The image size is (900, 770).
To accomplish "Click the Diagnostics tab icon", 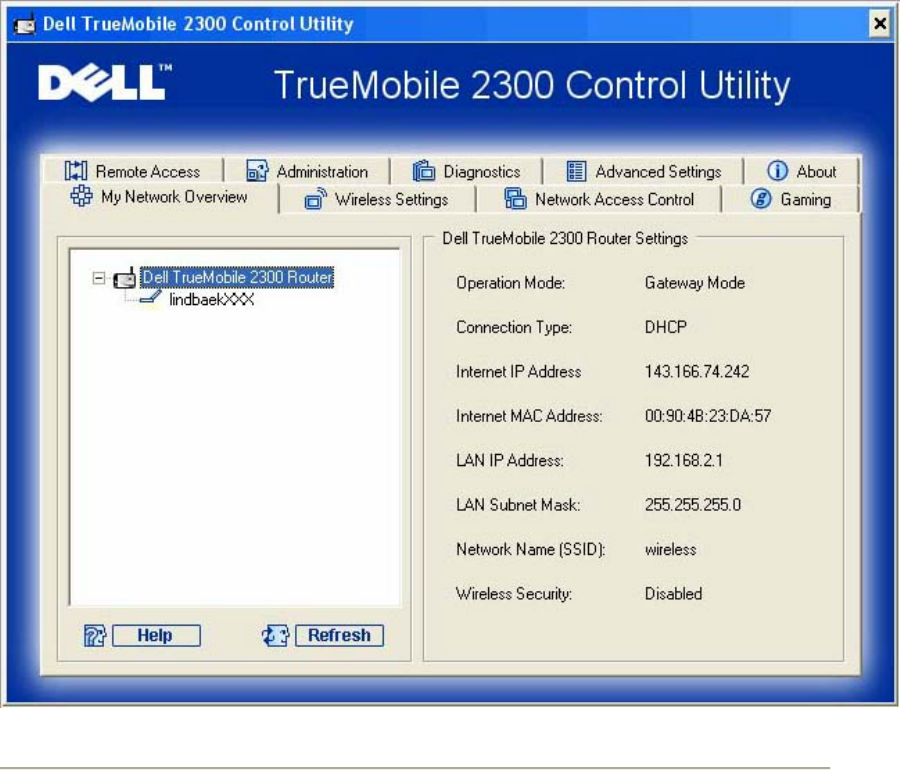I will coord(424,171).
